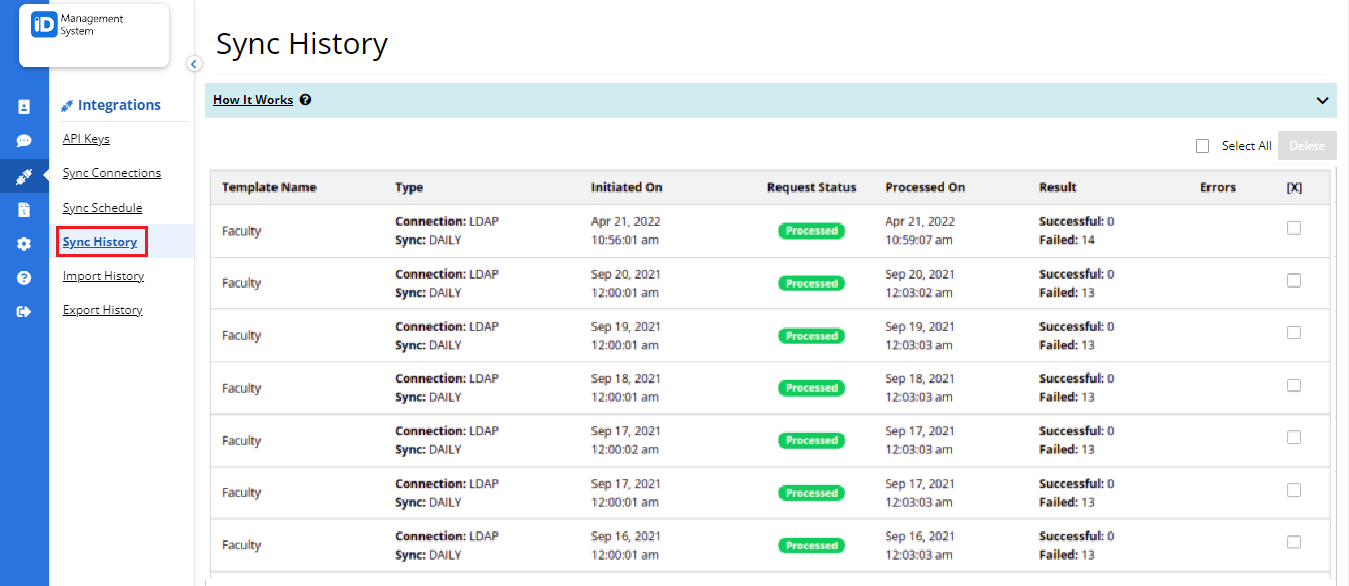Click the green Processed status badge on first row

(x=811, y=230)
